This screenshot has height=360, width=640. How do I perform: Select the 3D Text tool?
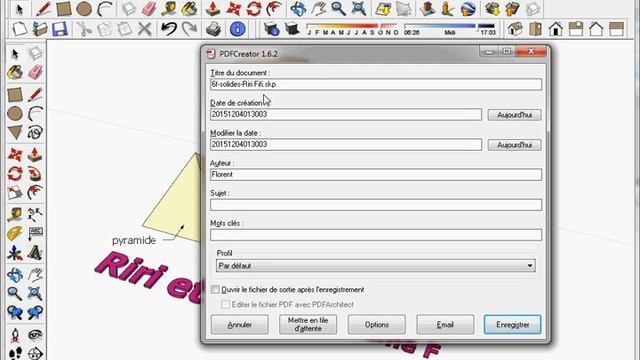[x=35, y=253]
